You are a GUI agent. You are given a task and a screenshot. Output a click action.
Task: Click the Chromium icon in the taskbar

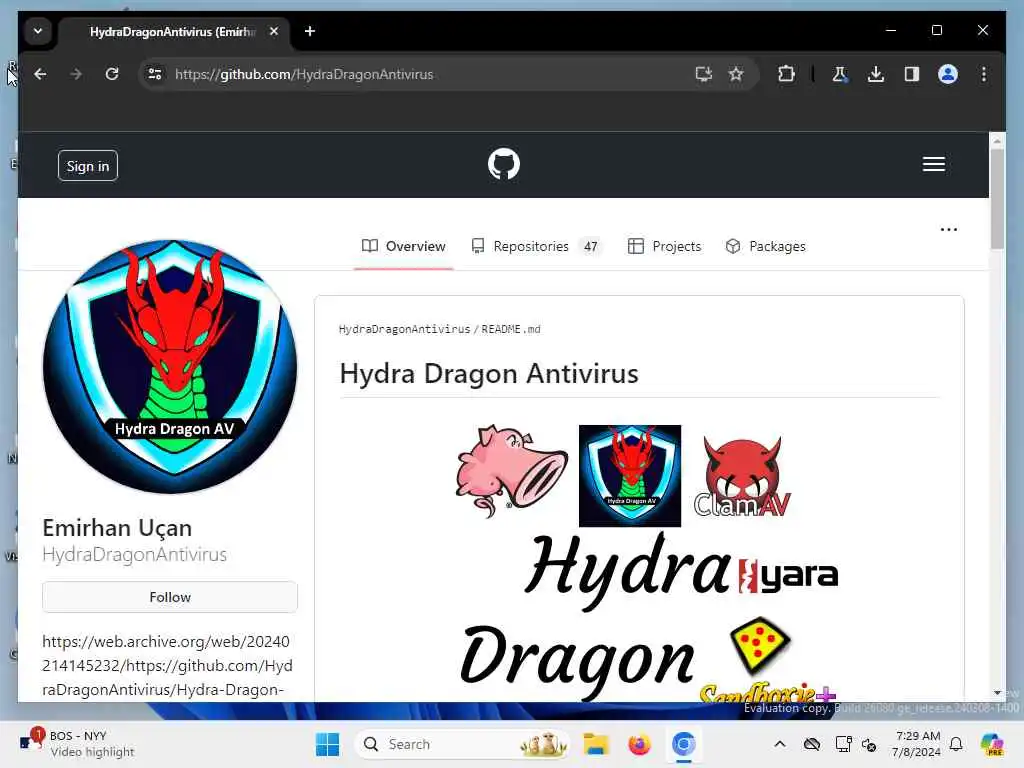point(683,744)
